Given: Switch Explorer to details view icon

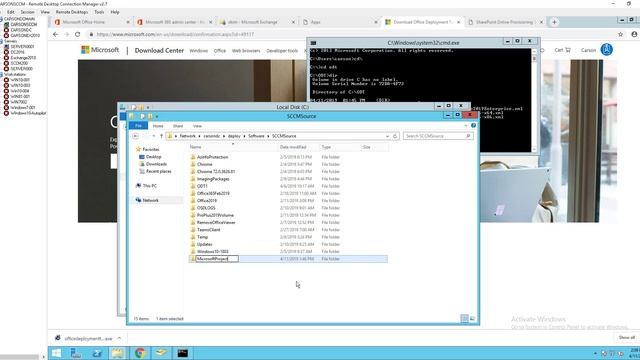Looking at the screenshot, I should [464, 318].
